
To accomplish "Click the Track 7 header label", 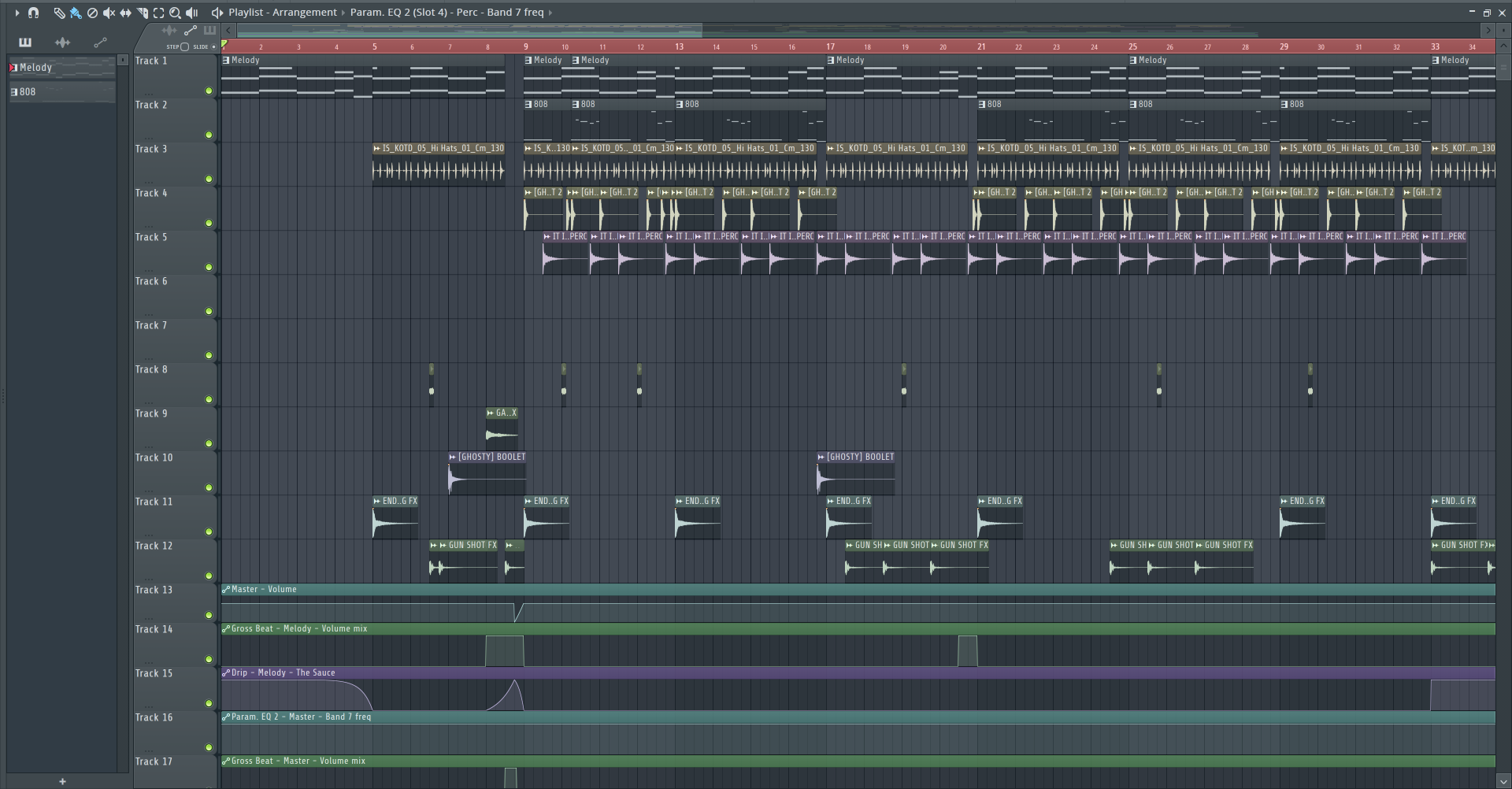I will point(151,325).
